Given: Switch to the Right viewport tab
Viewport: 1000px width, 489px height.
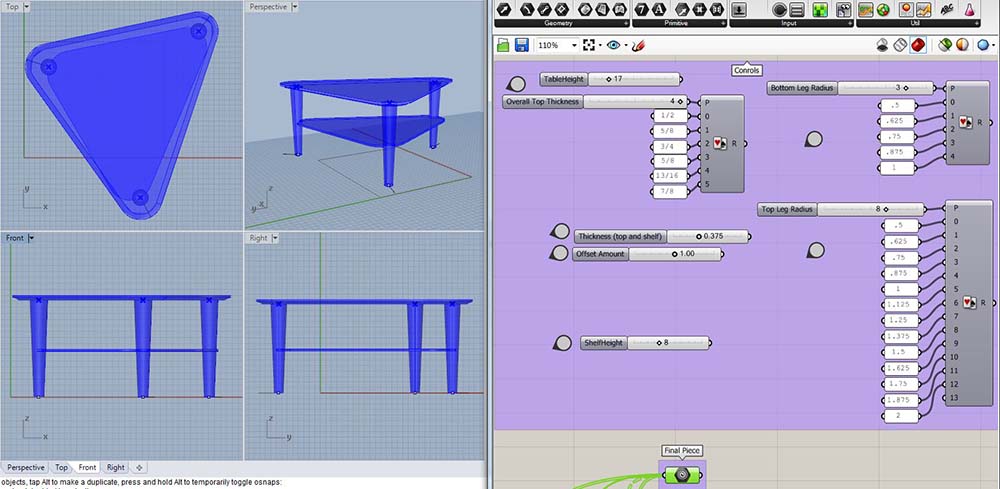Looking at the screenshot, I should (116, 467).
